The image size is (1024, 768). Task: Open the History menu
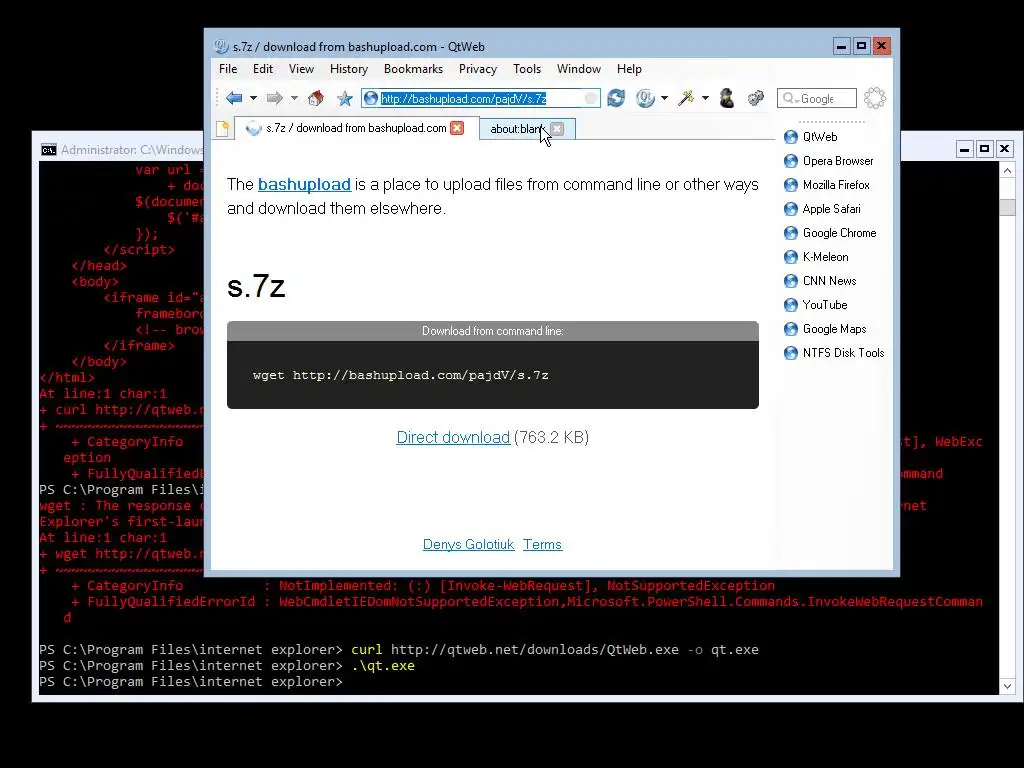point(349,69)
